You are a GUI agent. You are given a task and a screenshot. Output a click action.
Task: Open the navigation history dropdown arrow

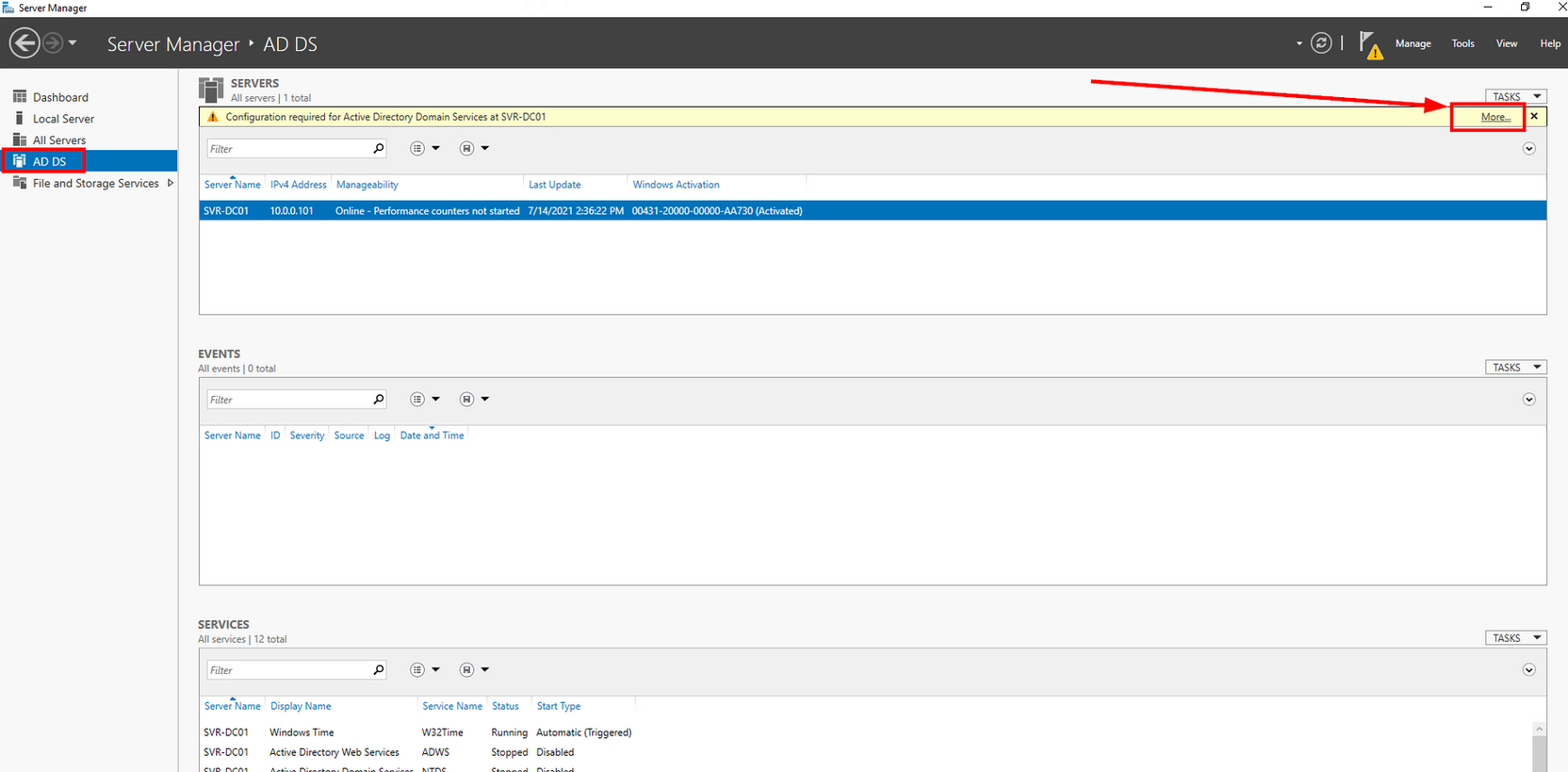click(x=73, y=43)
